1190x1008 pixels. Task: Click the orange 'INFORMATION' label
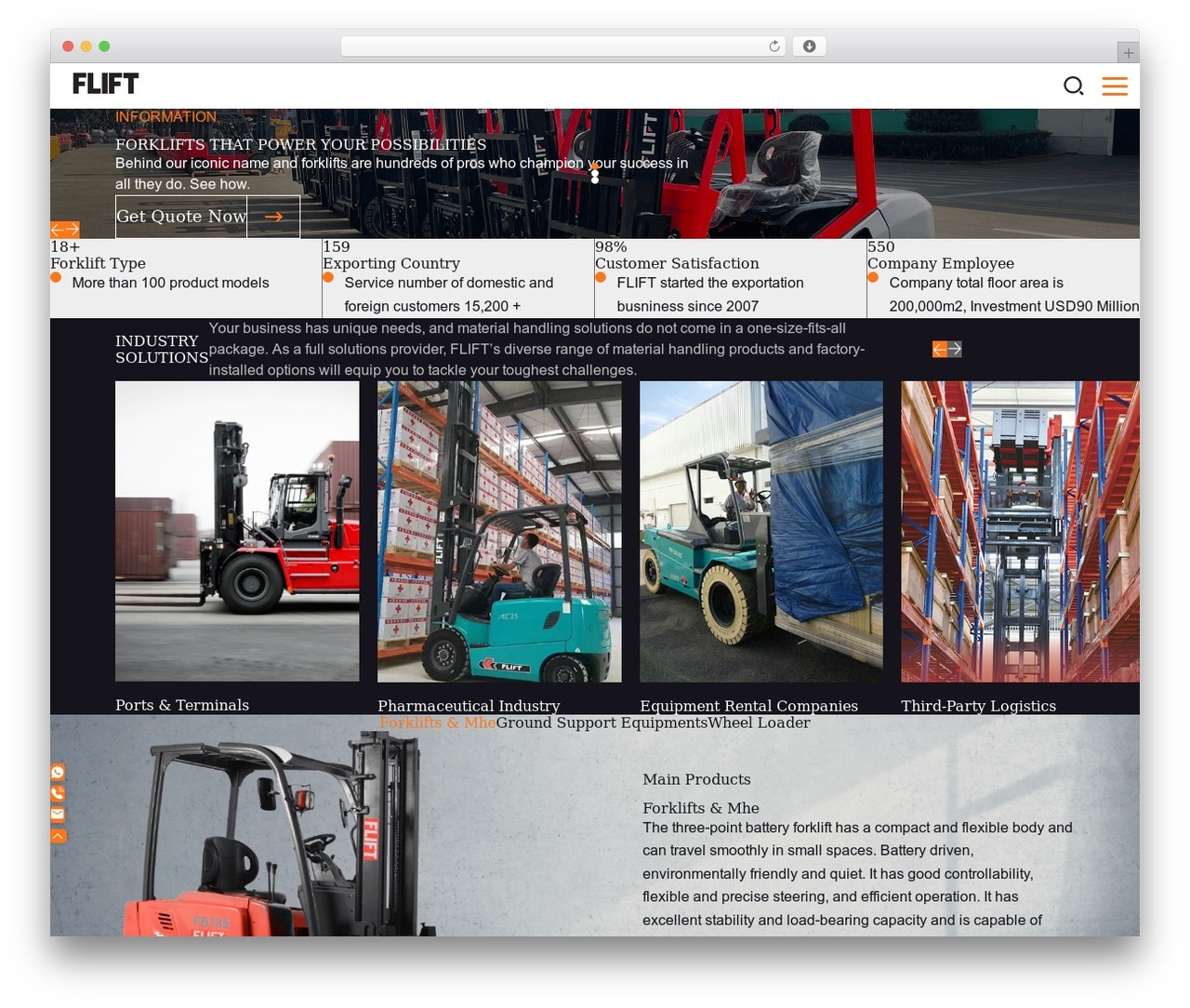[x=165, y=117]
